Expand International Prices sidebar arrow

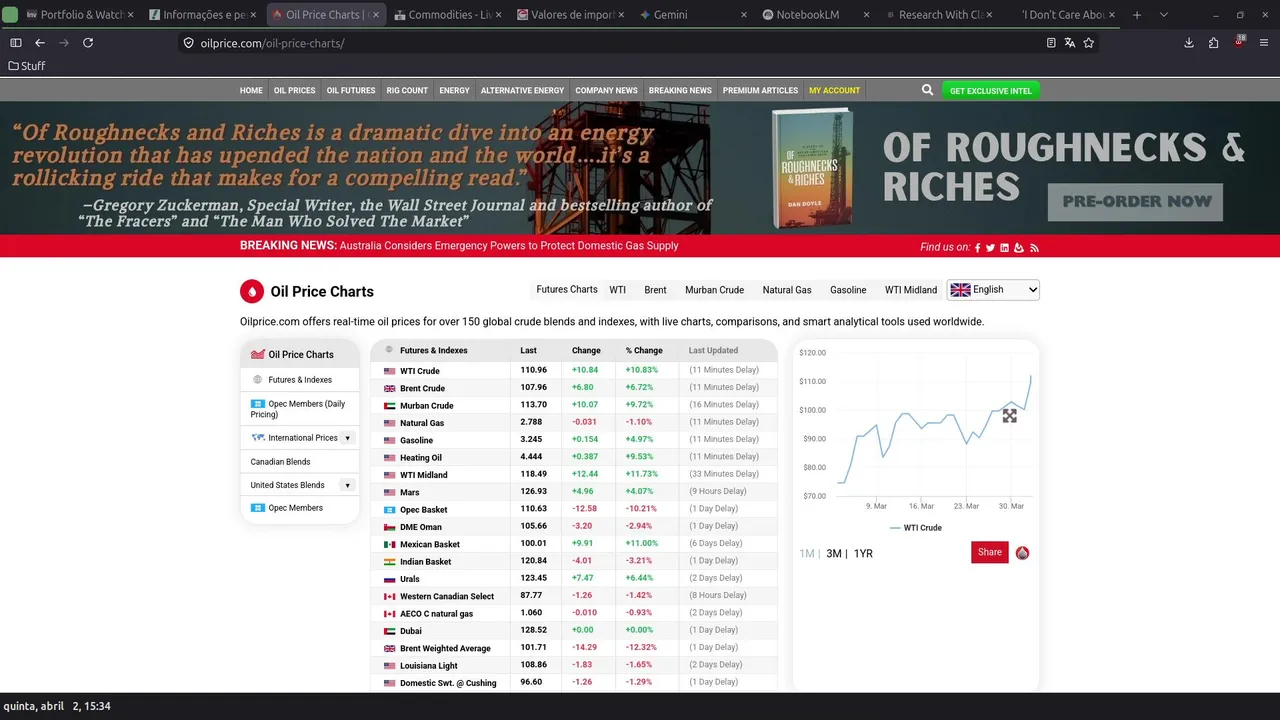click(347, 438)
